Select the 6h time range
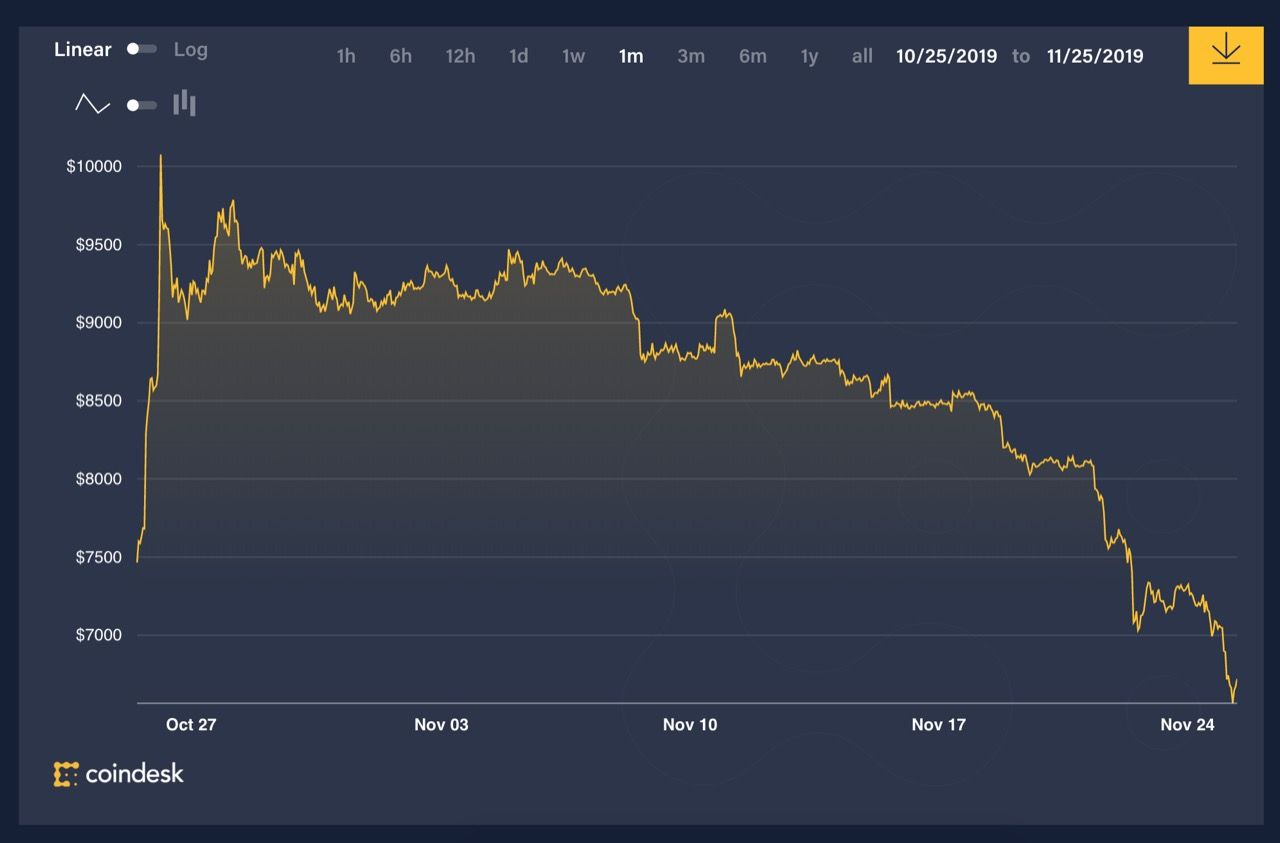This screenshot has height=843, width=1280. pos(400,56)
